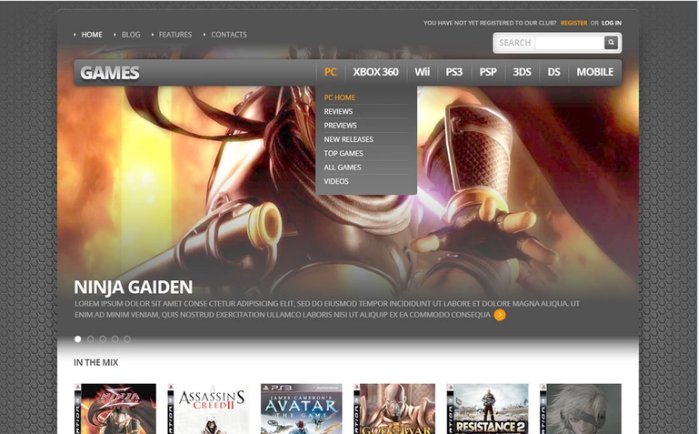Open the last game cover with white-haired character
Image resolution: width=699 pixels, height=434 pixels.
(581, 409)
